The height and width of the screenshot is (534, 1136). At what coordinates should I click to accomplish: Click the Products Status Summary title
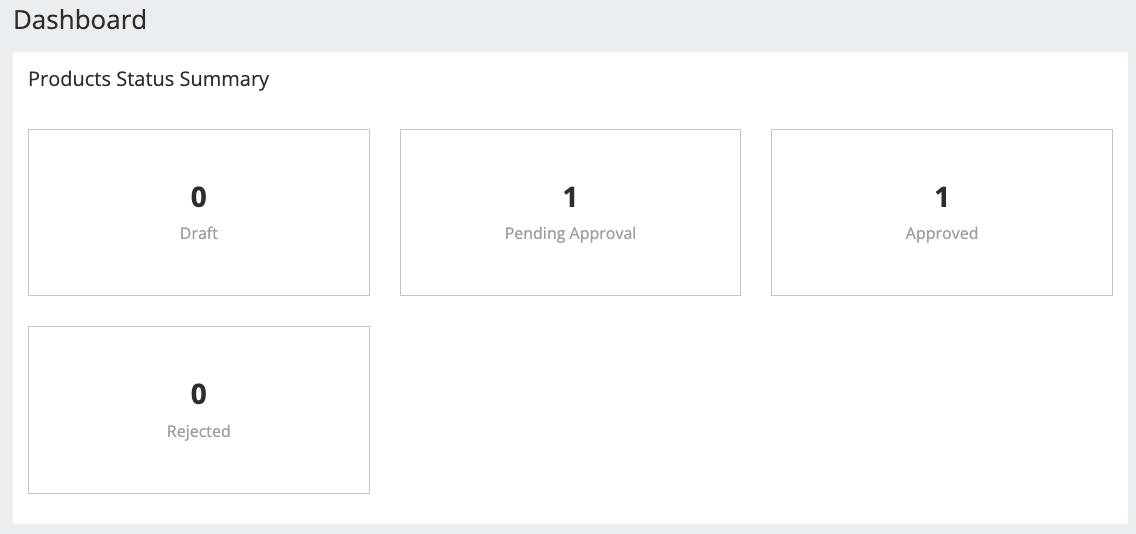pos(149,79)
